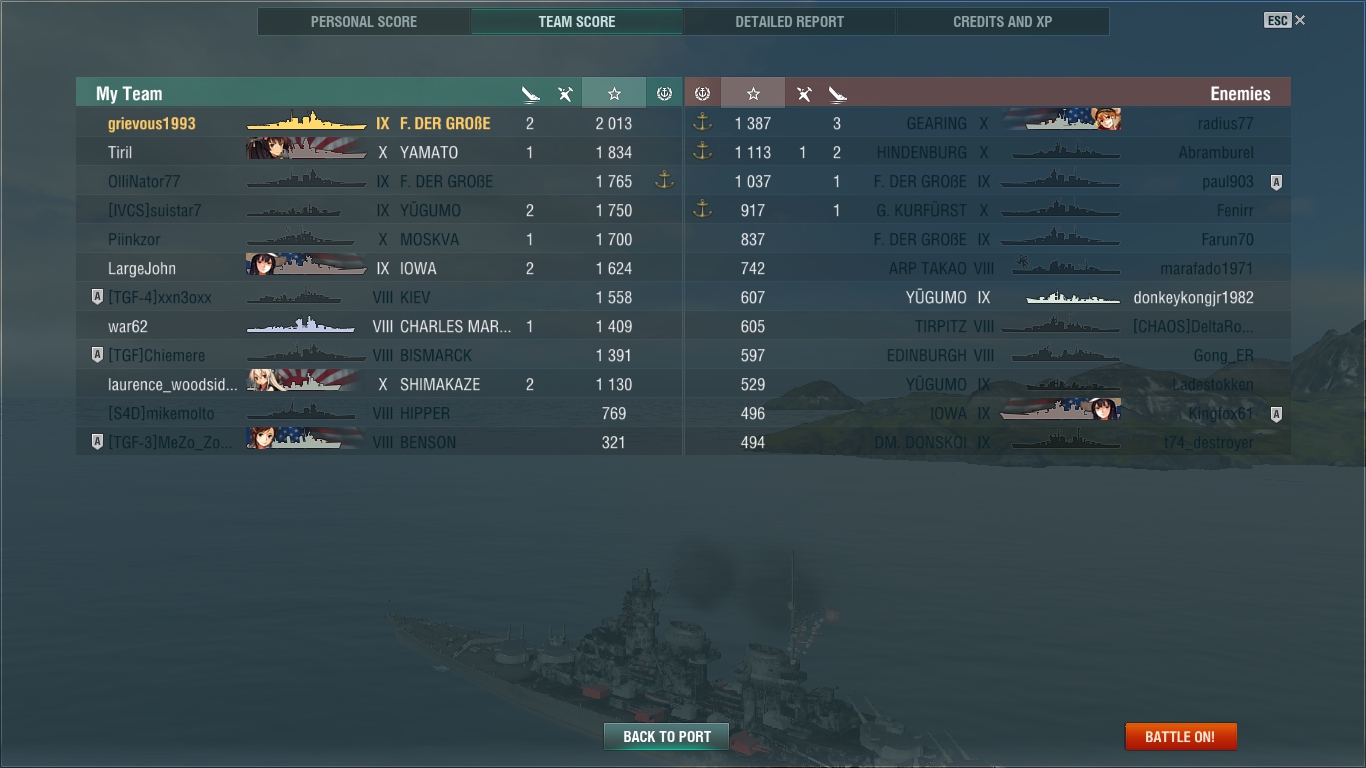Sort My Team by ships destroyed icon
The height and width of the screenshot is (768, 1366).
[x=531, y=94]
